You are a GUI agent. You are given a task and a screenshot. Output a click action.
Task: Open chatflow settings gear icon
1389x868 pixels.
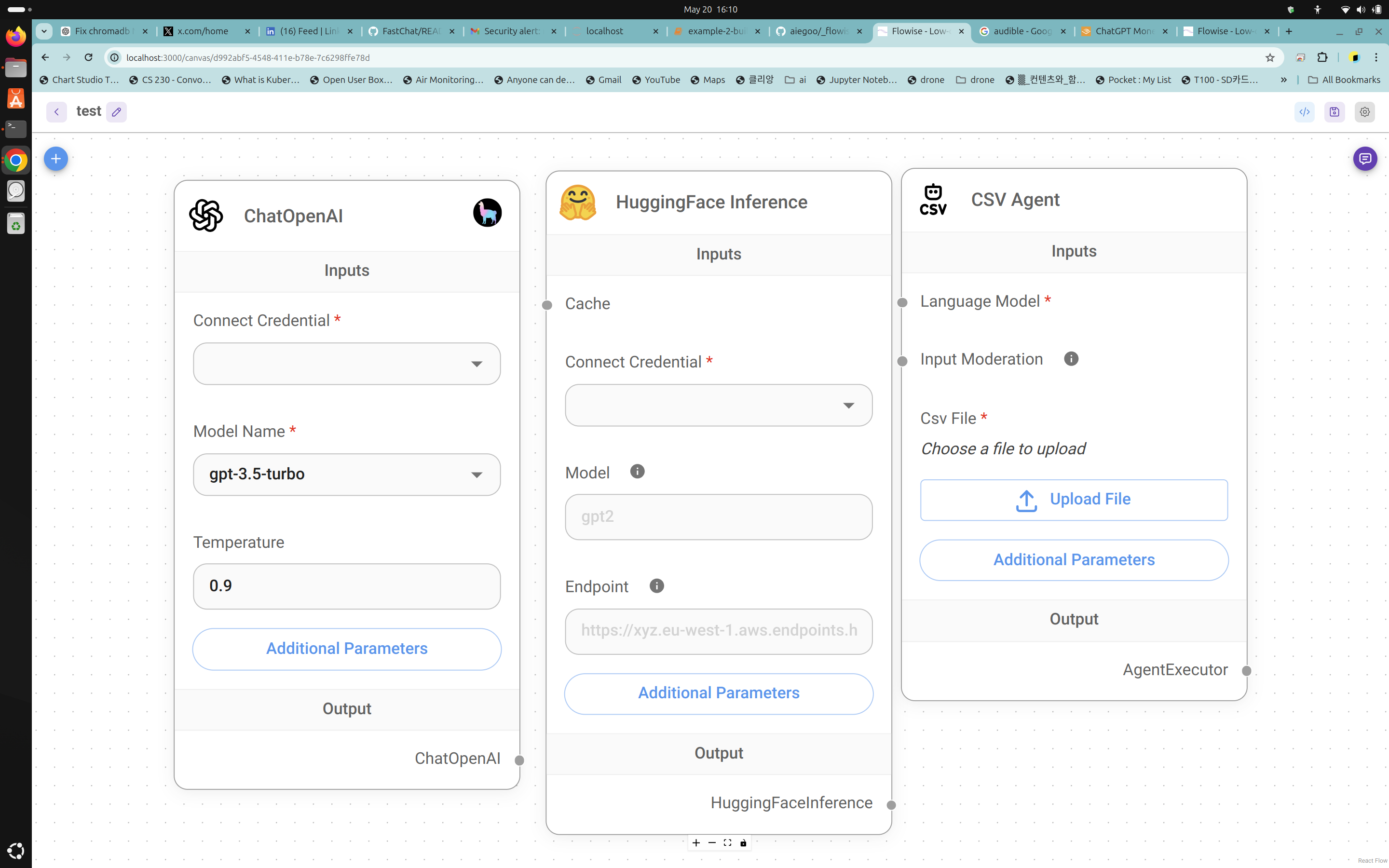tap(1364, 112)
